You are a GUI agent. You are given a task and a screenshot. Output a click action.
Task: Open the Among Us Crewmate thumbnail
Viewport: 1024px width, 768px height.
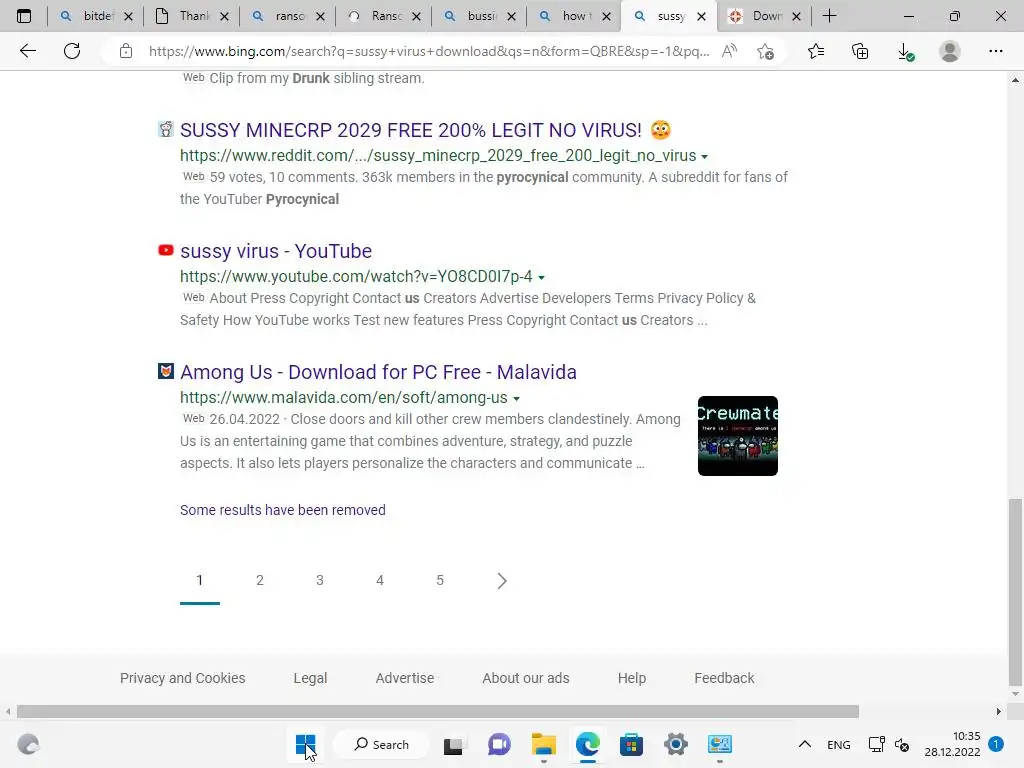737,436
